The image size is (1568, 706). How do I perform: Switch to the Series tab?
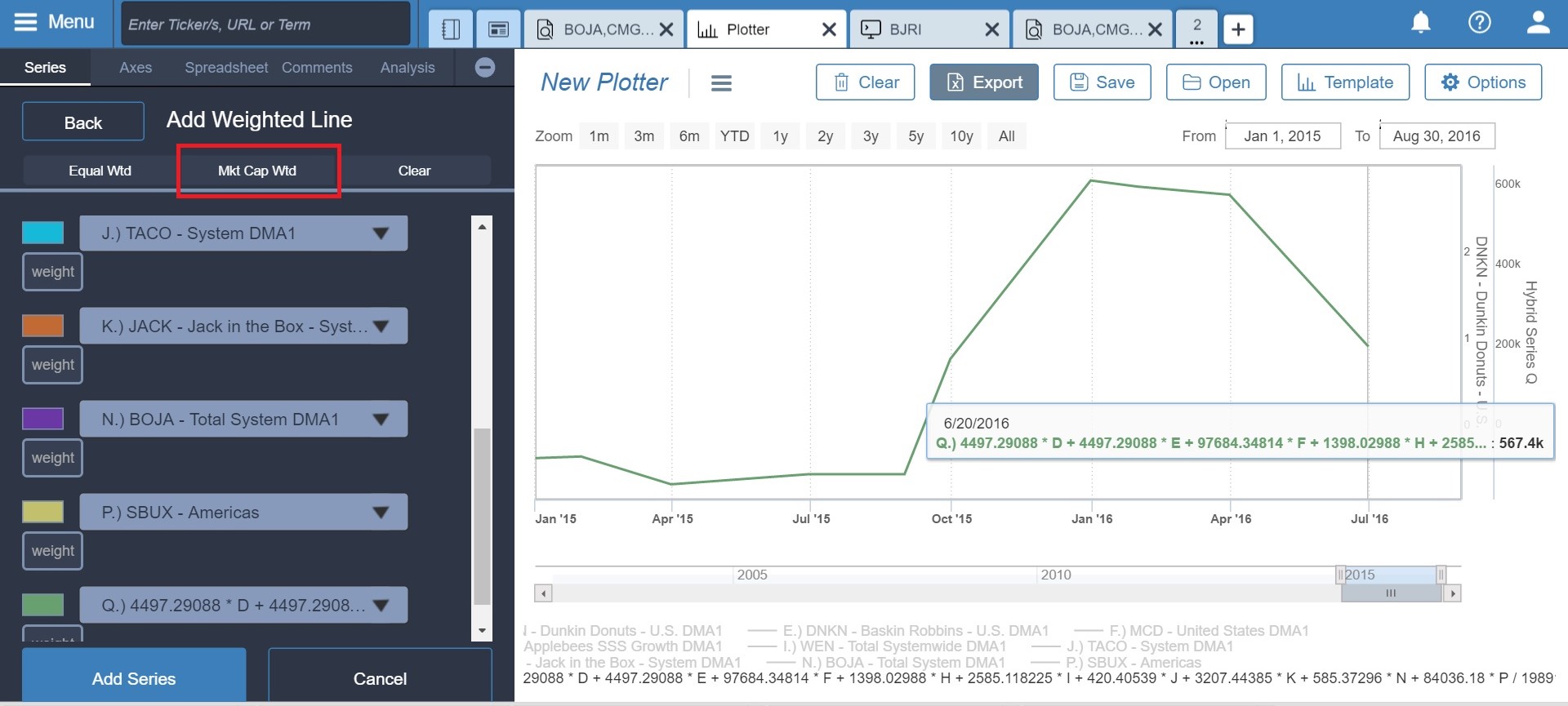pos(45,68)
